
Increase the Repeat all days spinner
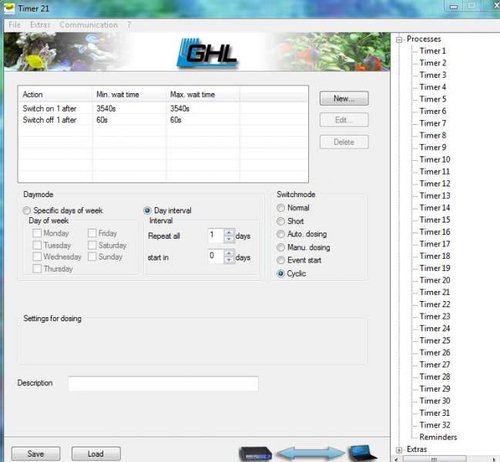[229, 232]
